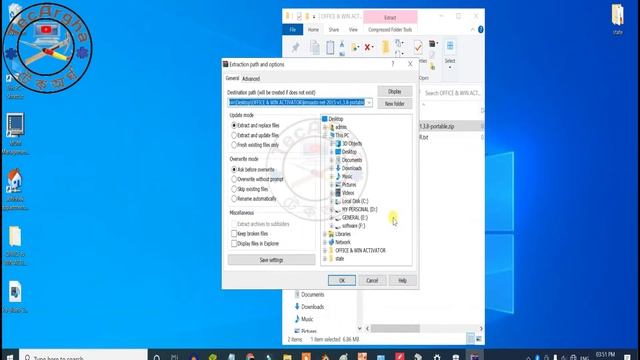
Task: Click New folder icon in Explorer ribbon
Action: (385, 47)
